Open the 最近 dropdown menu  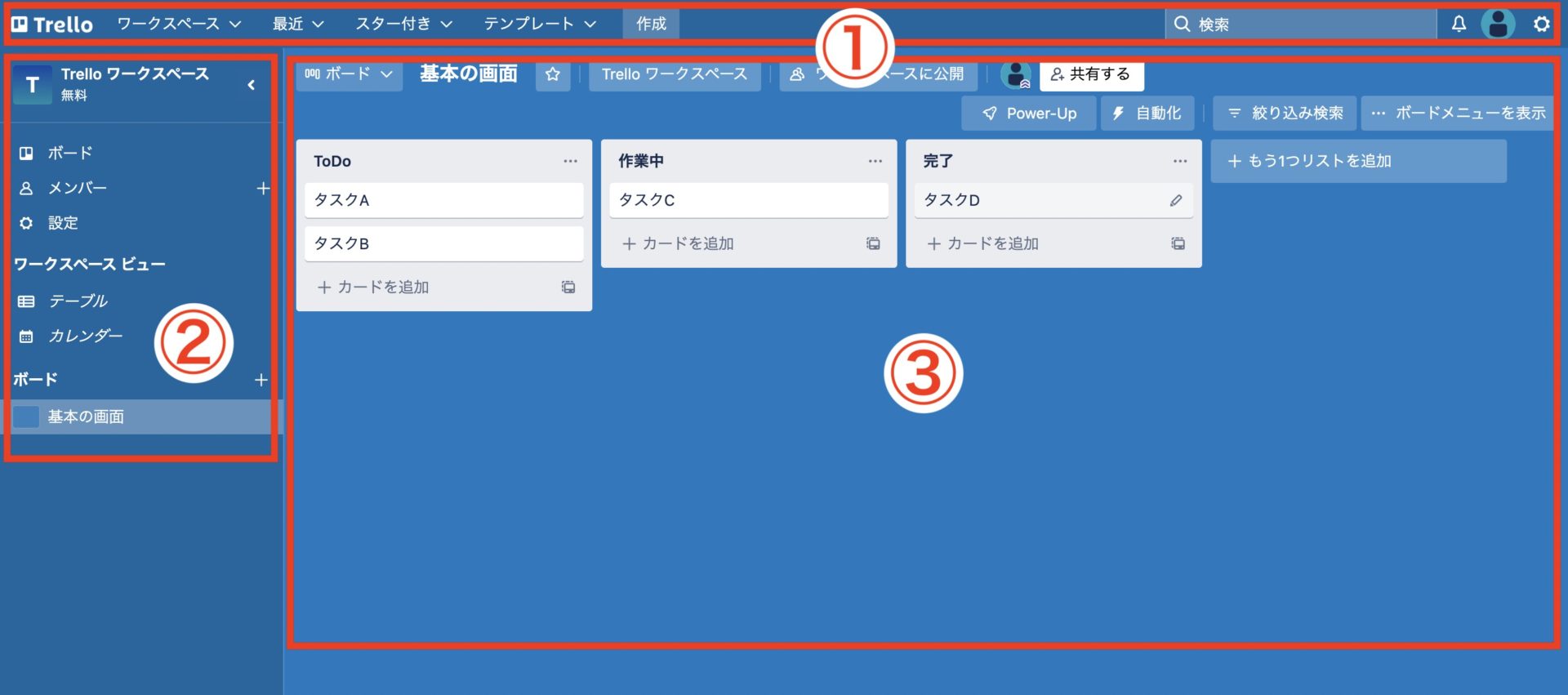click(298, 25)
